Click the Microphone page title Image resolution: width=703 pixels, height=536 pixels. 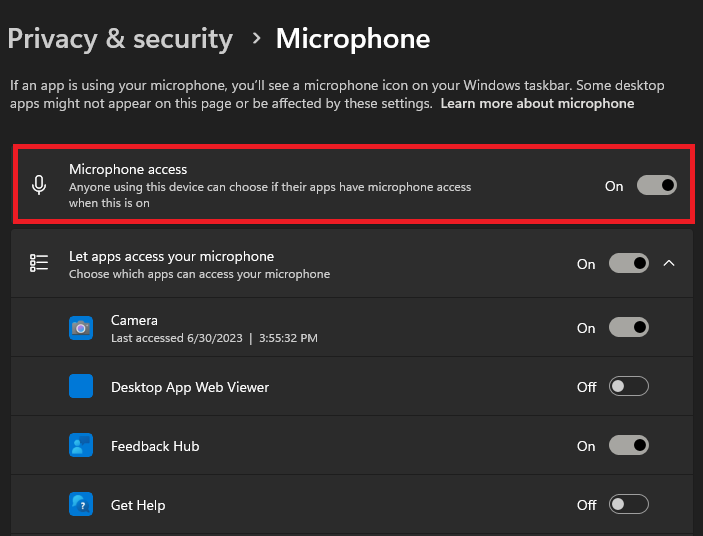[x=353, y=39]
